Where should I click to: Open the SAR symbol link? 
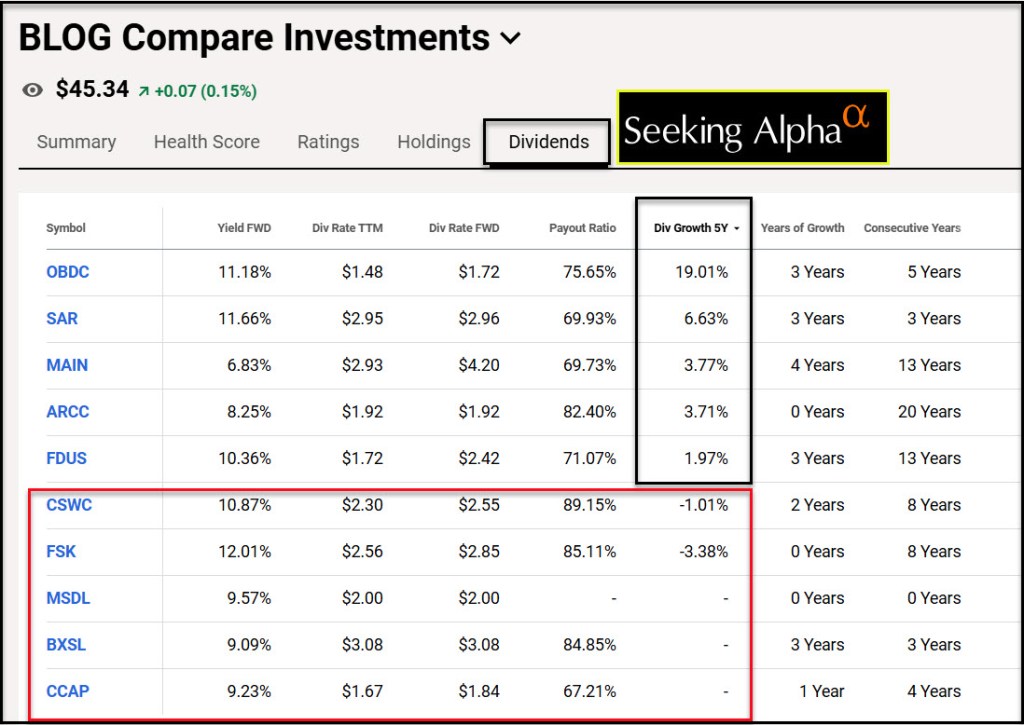[x=62, y=319]
